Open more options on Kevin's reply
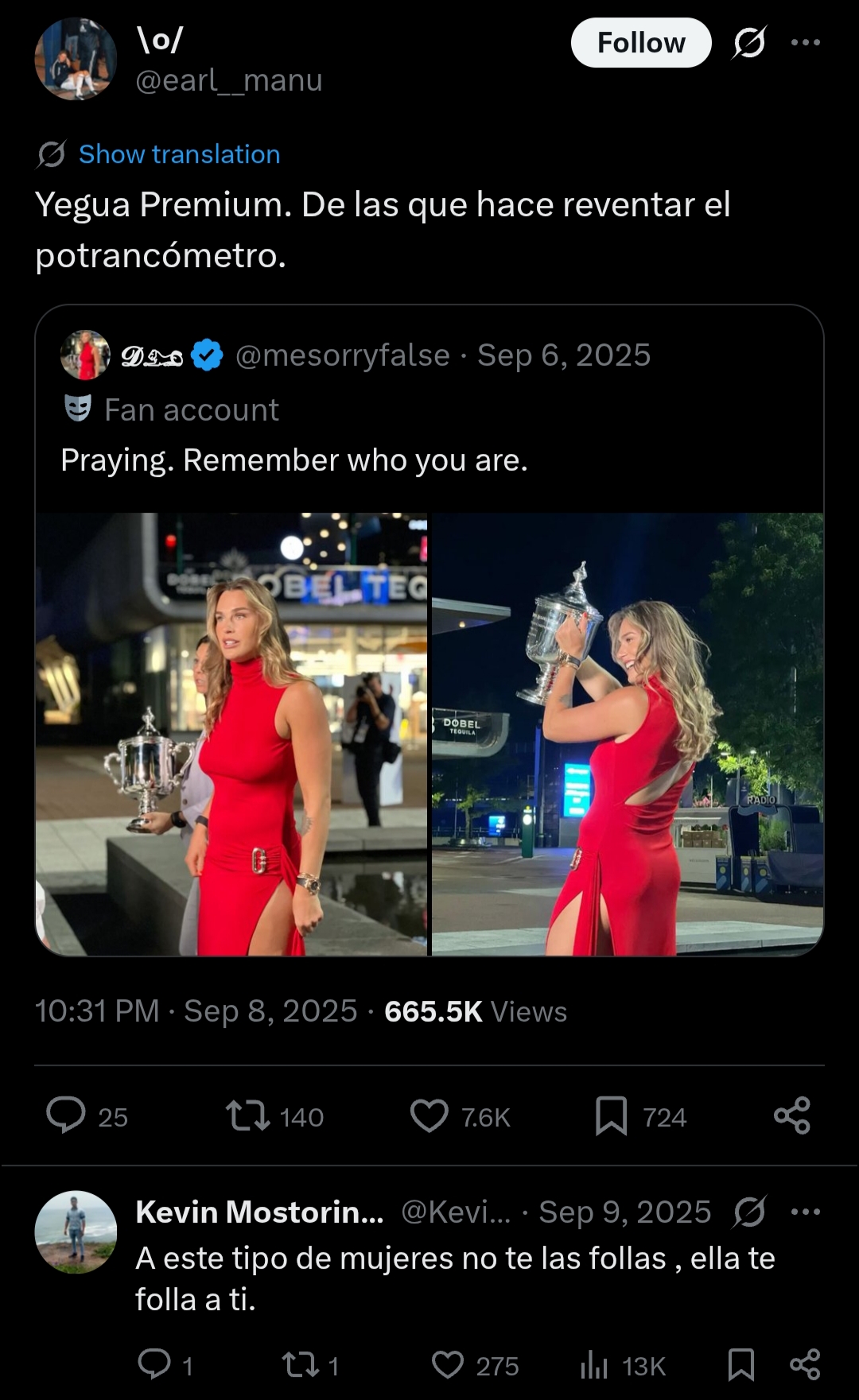Viewport: 859px width, 1400px height. (x=805, y=1212)
